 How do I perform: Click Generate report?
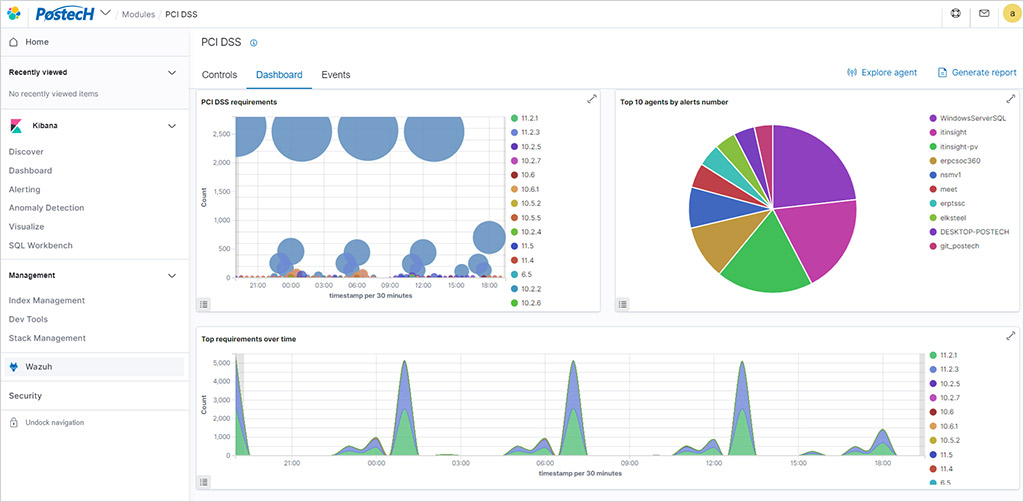tap(976, 73)
